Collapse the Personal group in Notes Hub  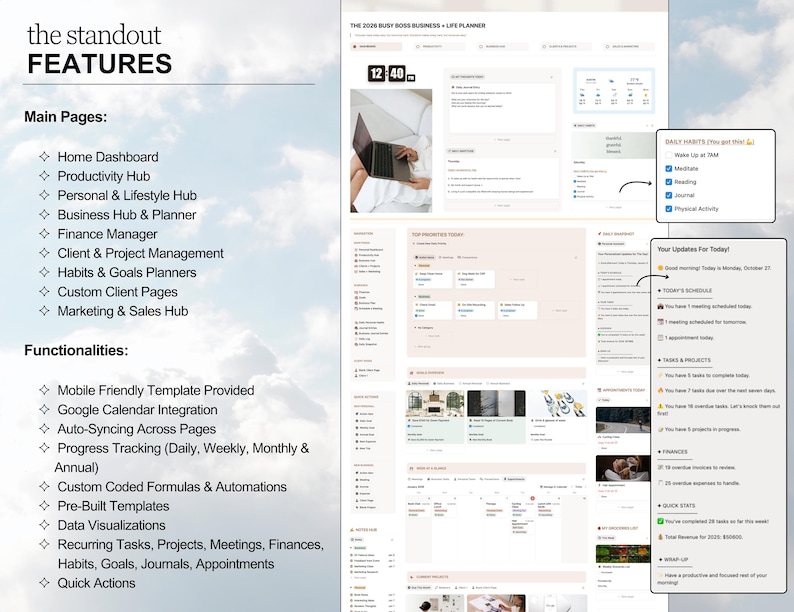(x=351, y=588)
